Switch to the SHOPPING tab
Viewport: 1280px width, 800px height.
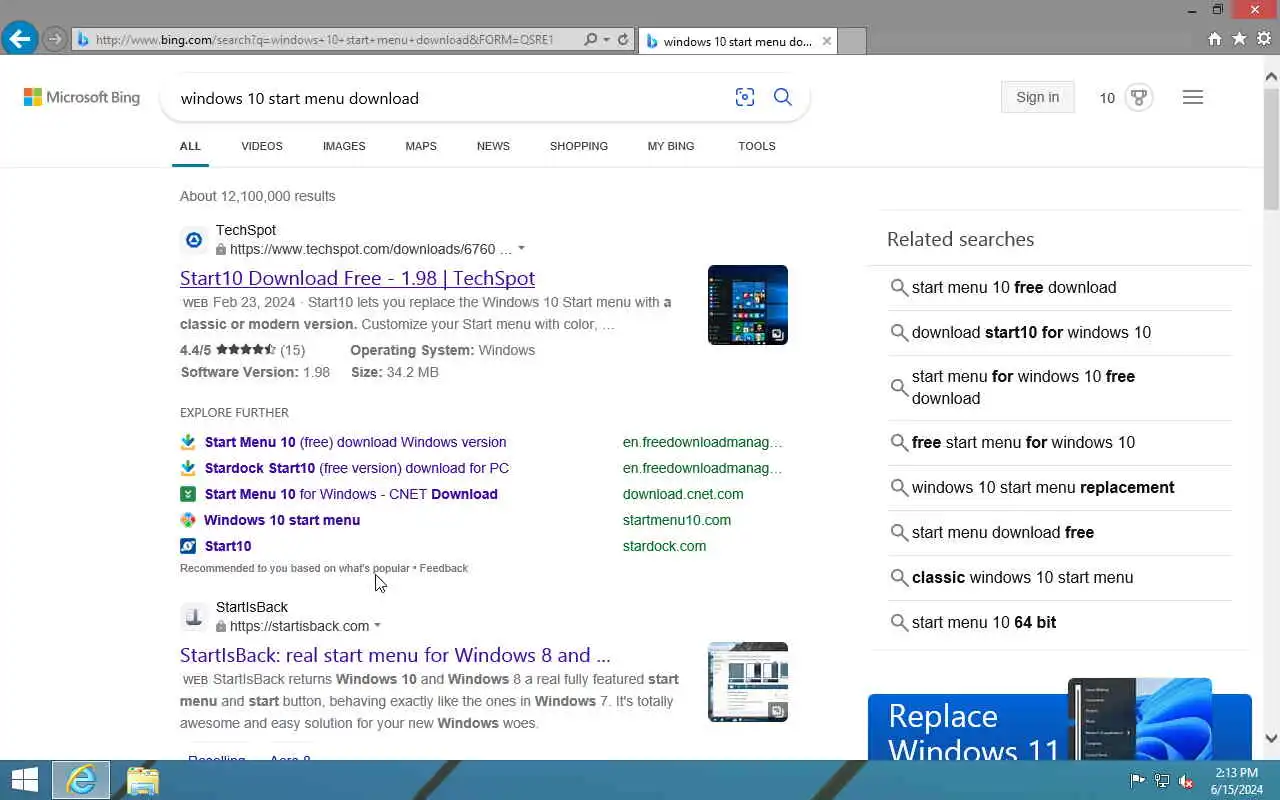coord(579,146)
